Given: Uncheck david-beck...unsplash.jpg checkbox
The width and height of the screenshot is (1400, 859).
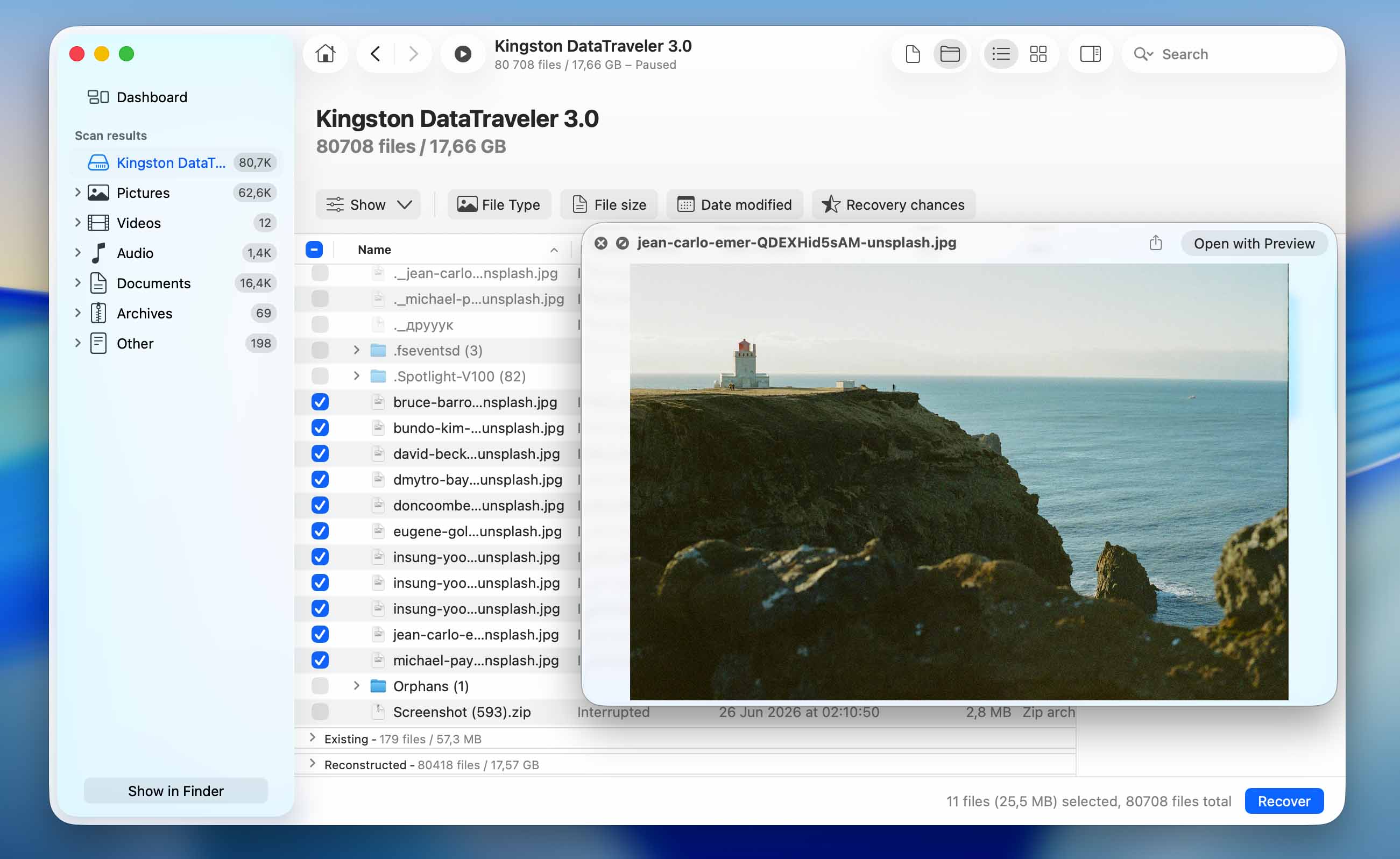Looking at the screenshot, I should (x=320, y=454).
